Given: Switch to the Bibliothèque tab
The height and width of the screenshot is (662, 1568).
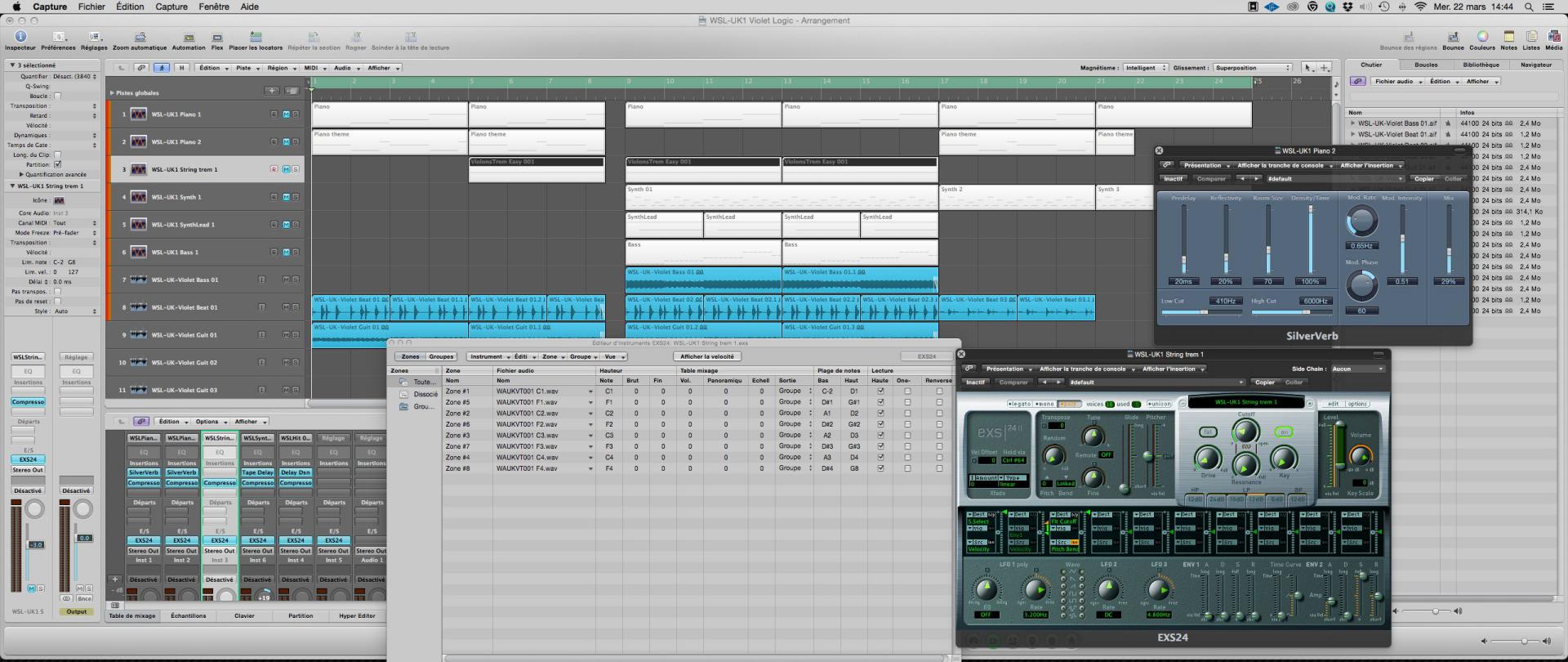Looking at the screenshot, I should point(1481,65).
